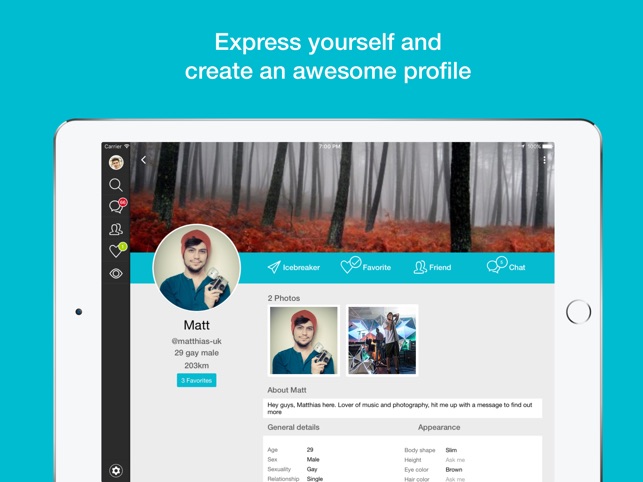Click the About Matt description text box
The image size is (643, 482).
pos(402,408)
